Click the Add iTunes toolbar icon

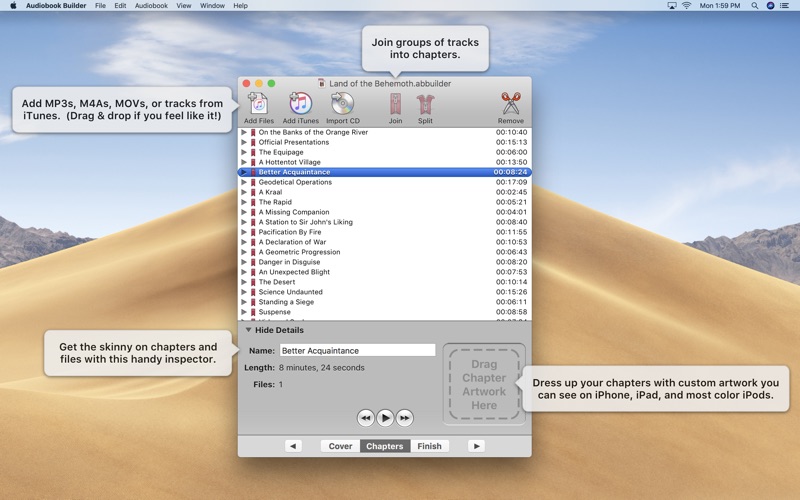coord(301,104)
